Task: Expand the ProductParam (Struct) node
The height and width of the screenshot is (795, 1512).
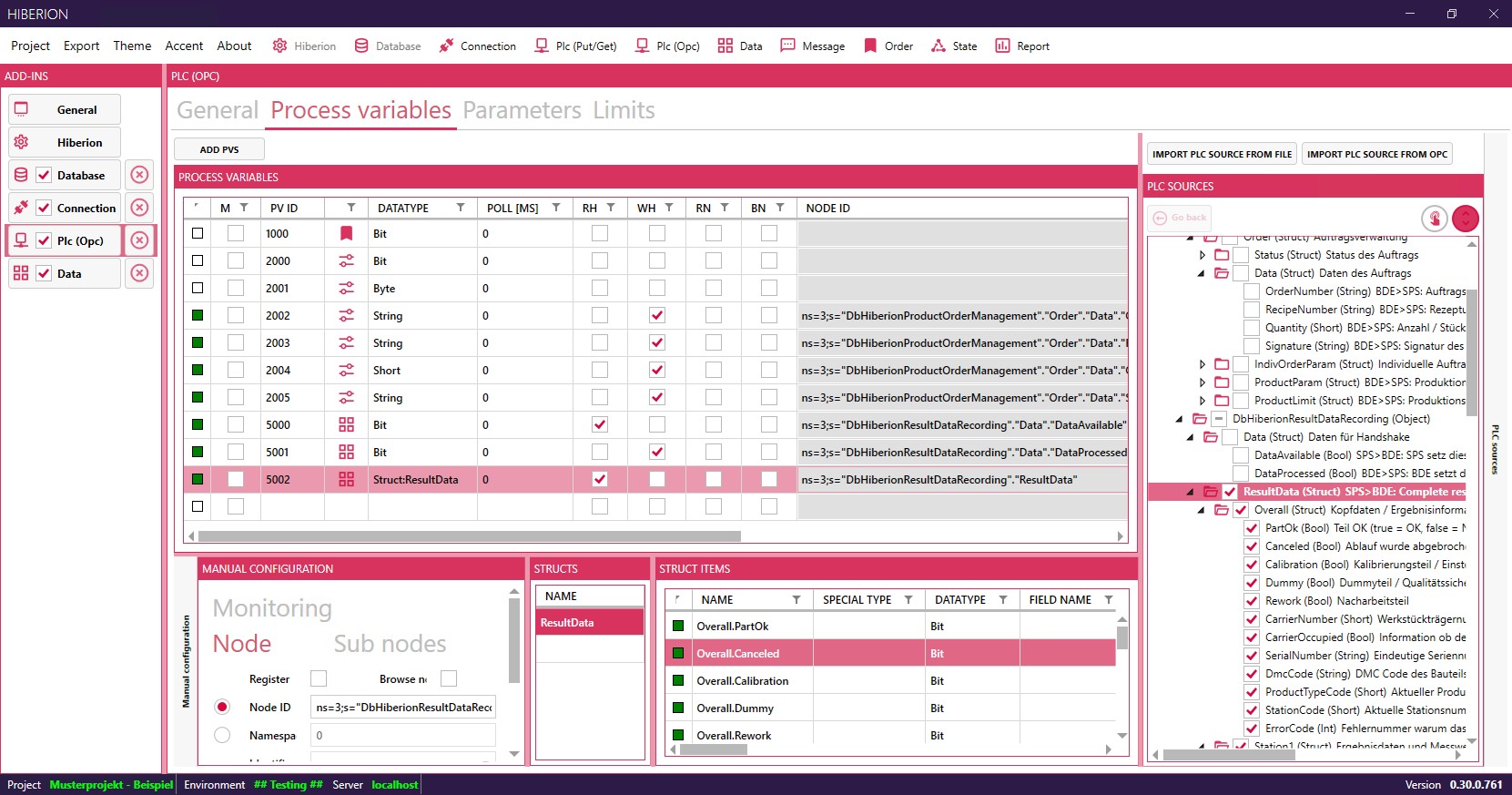Action: point(1202,382)
